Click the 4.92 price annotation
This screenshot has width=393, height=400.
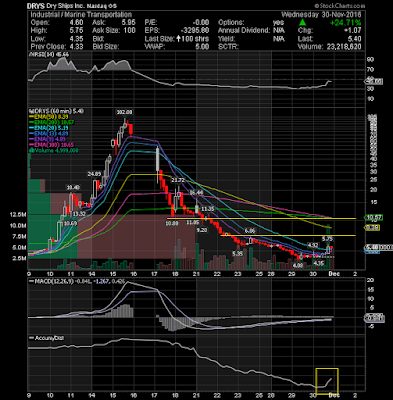[x=313, y=245]
